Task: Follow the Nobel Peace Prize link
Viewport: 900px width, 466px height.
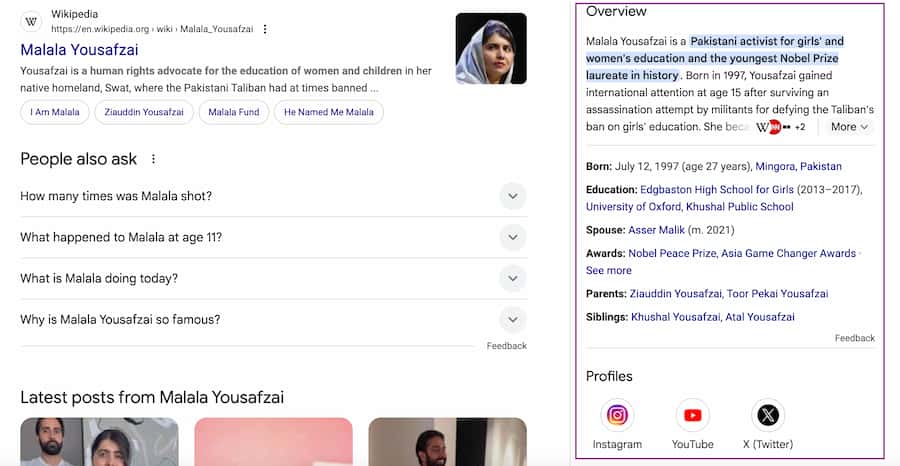Action: (672, 254)
